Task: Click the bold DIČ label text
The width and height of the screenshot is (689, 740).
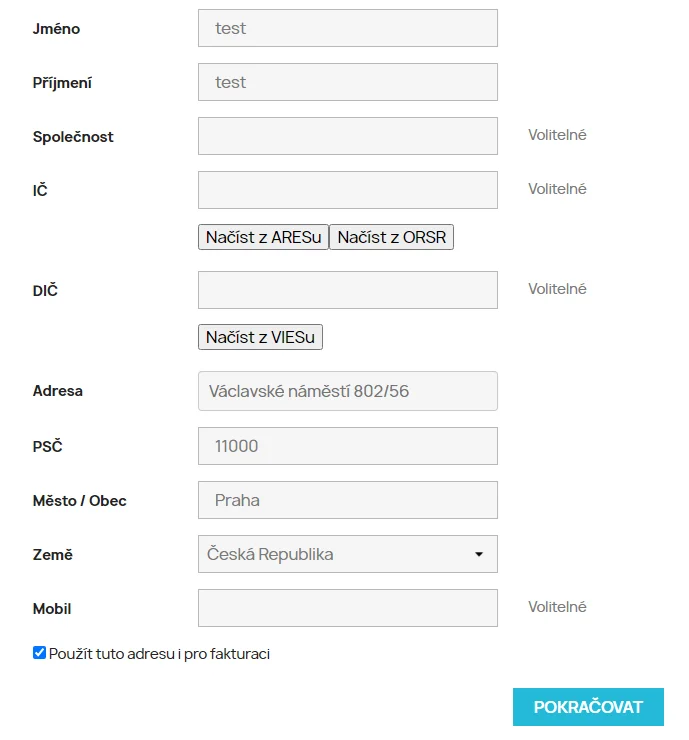Action: pos(46,291)
